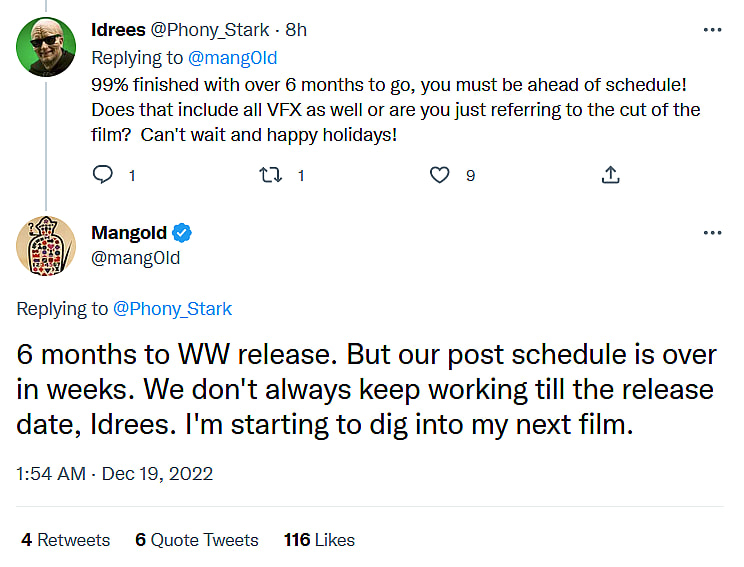Retweet the Idrees tweet

click(270, 175)
